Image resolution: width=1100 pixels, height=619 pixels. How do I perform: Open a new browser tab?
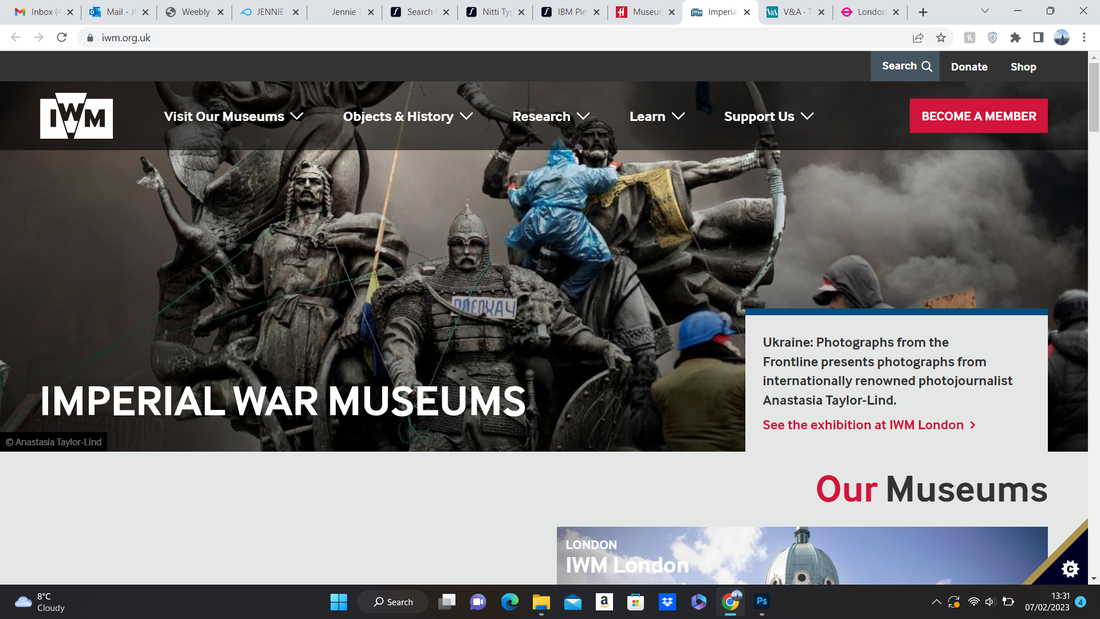tap(923, 12)
